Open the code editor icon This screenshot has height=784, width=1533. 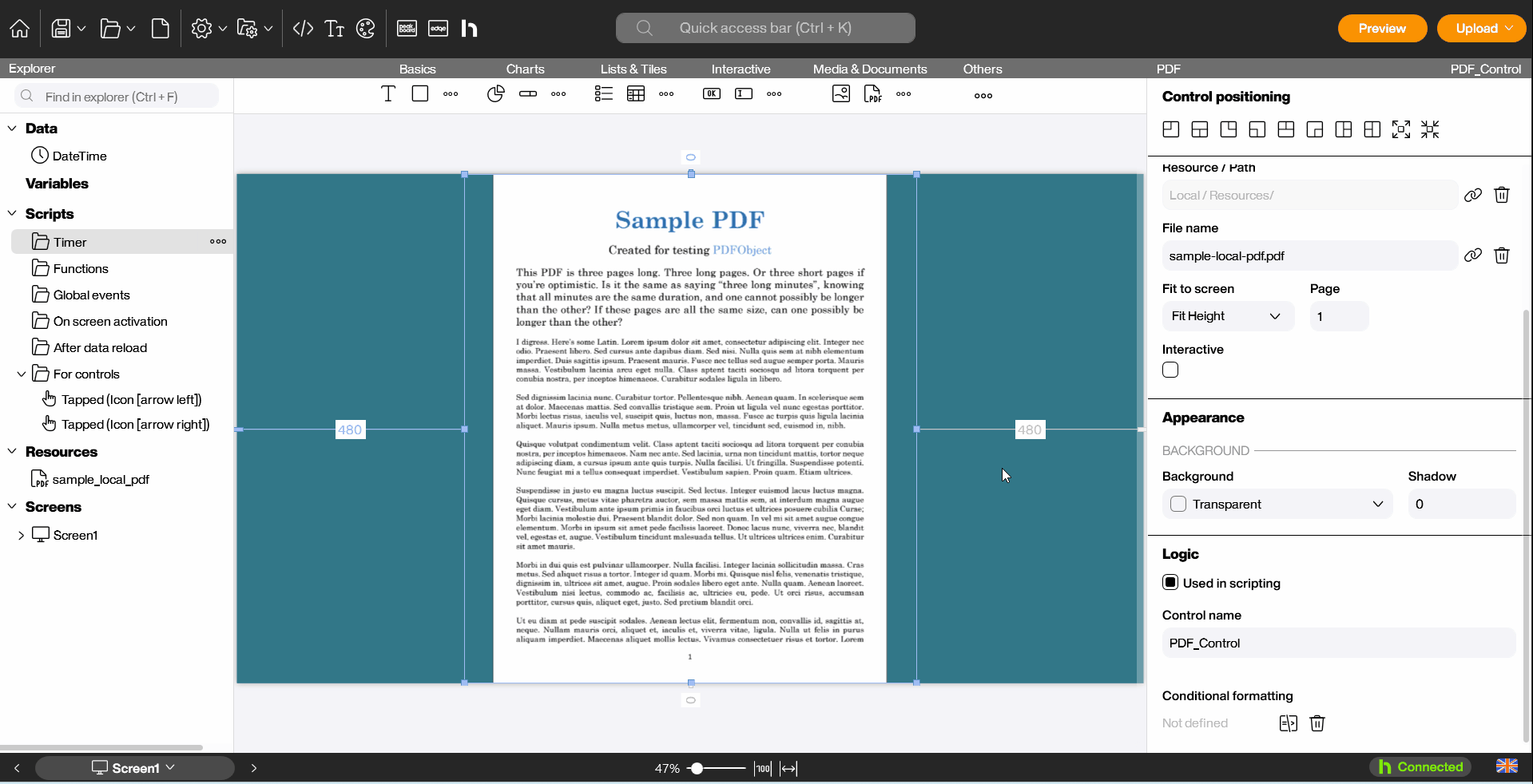tap(303, 29)
